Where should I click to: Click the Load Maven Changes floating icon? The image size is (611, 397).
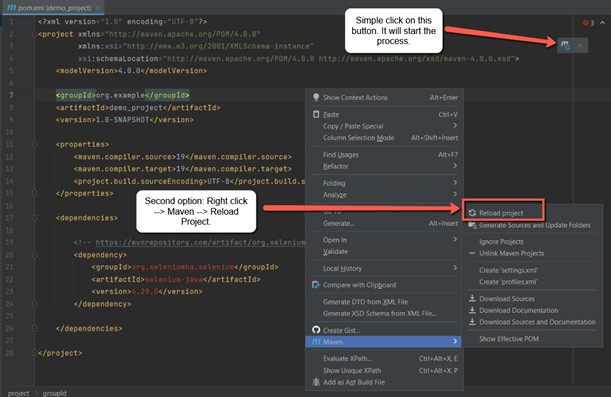point(565,46)
